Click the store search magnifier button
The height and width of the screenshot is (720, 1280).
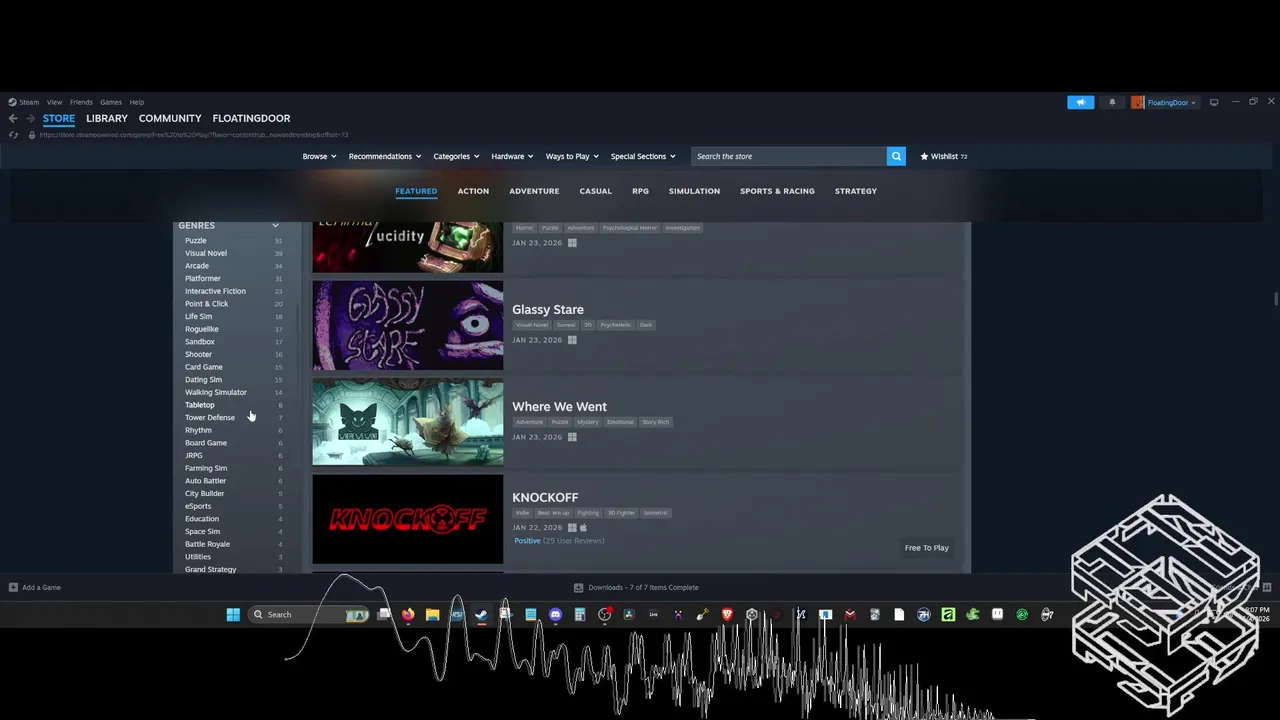[896, 156]
